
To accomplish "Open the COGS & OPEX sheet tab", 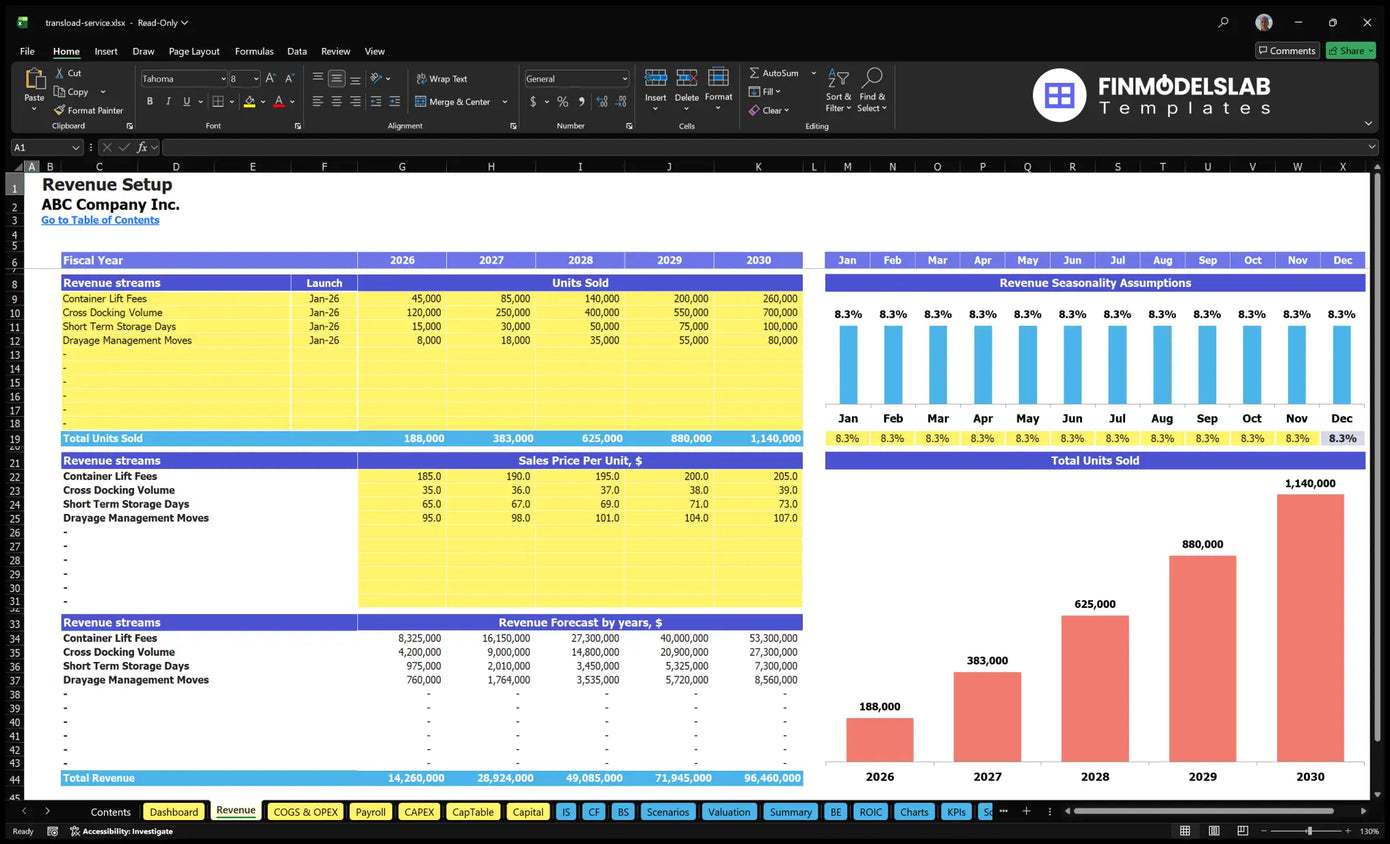I will point(306,812).
